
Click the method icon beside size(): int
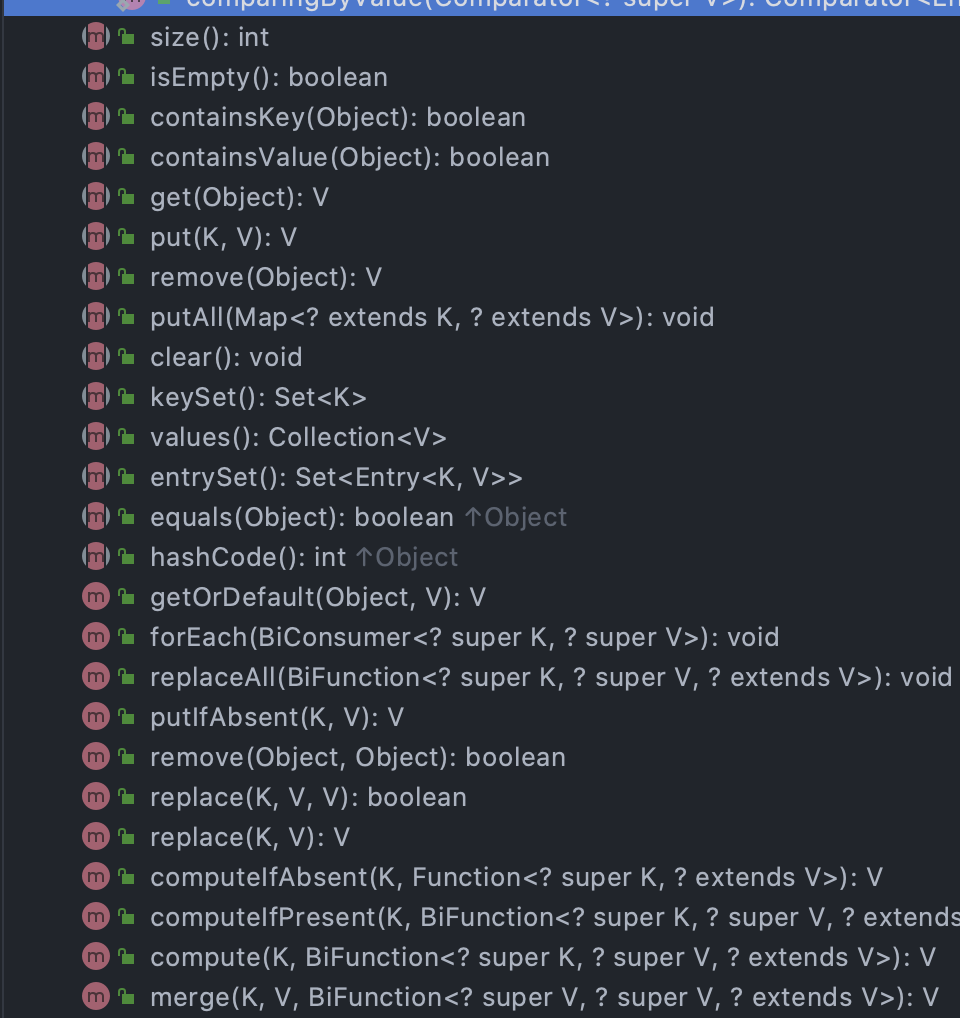point(96,38)
